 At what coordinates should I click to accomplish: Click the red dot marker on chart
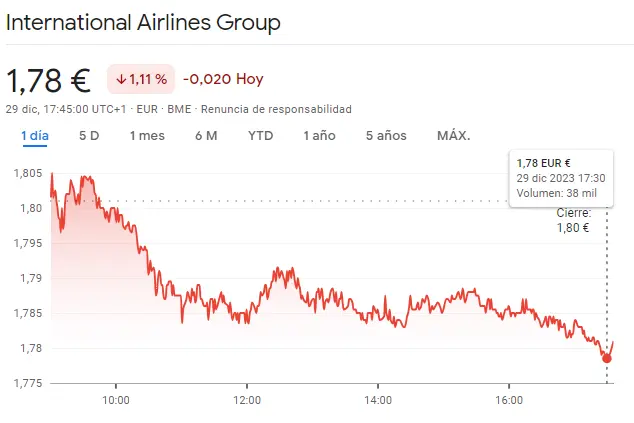coord(607,357)
